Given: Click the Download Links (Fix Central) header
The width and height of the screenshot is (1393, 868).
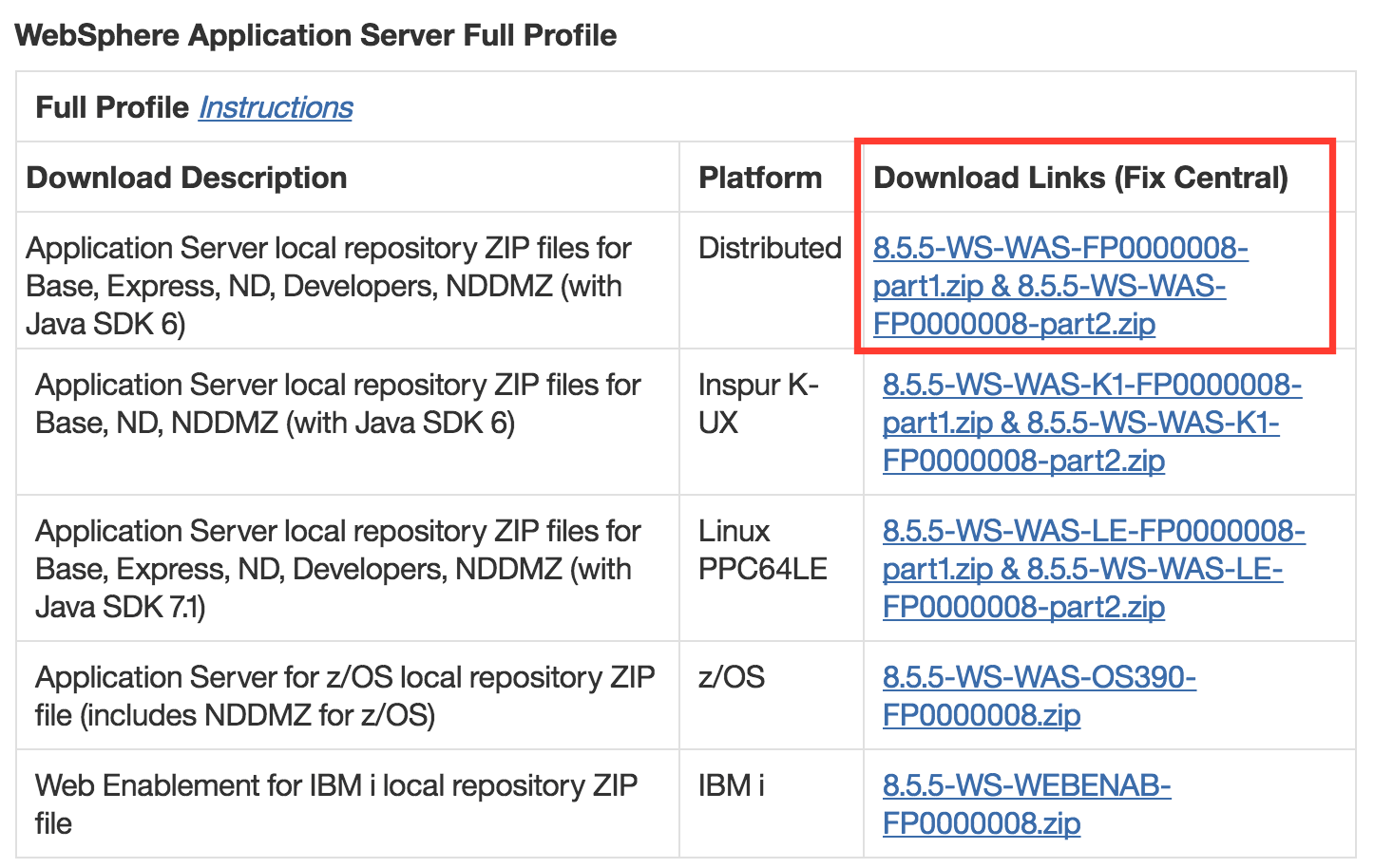Looking at the screenshot, I should (1080, 178).
